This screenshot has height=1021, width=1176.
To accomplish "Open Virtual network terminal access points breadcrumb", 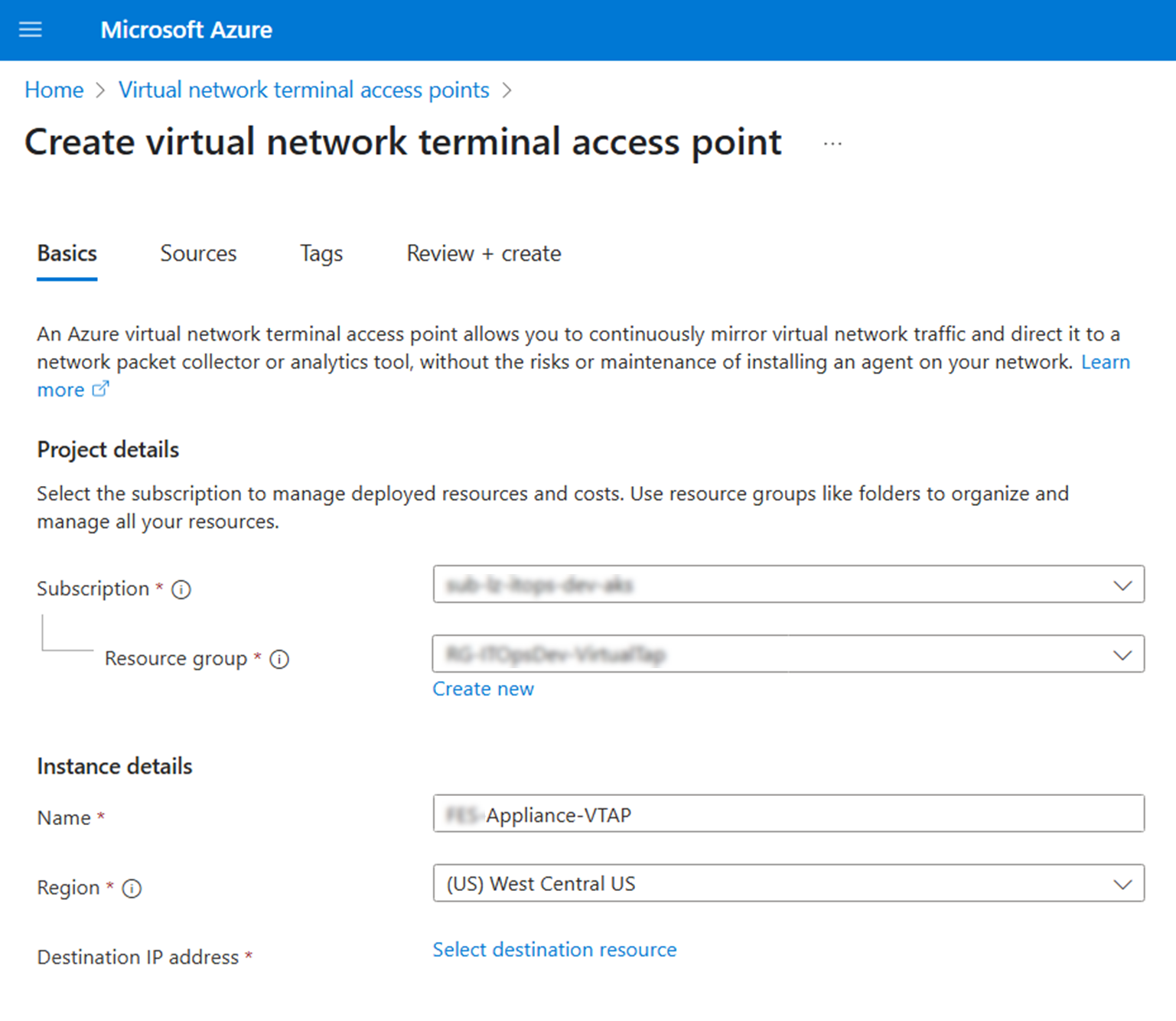I will tap(304, 90).
